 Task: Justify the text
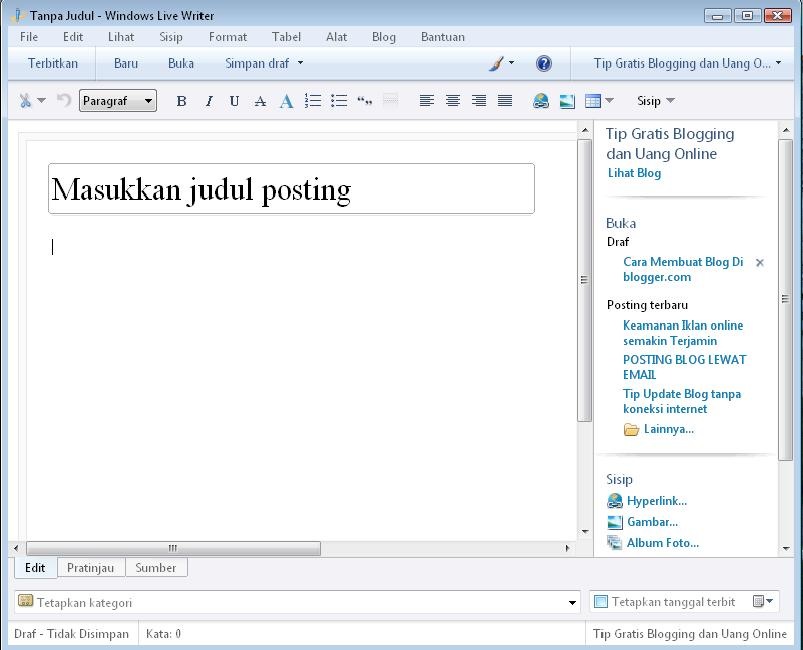505,100
